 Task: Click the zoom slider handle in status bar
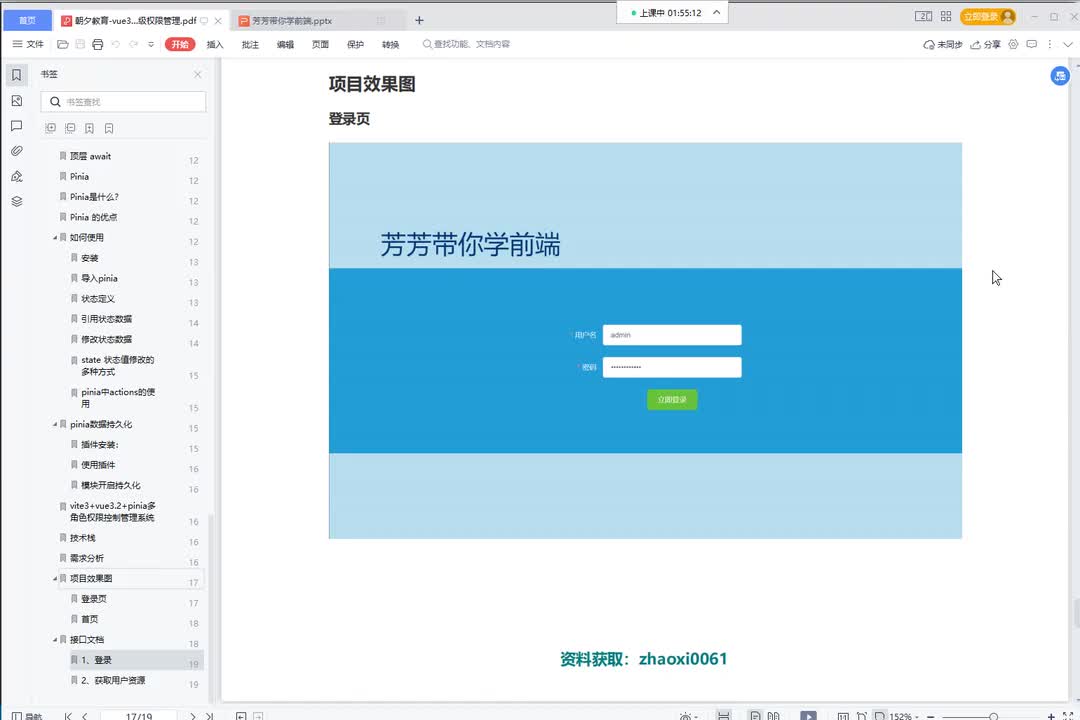pos(993,717)
